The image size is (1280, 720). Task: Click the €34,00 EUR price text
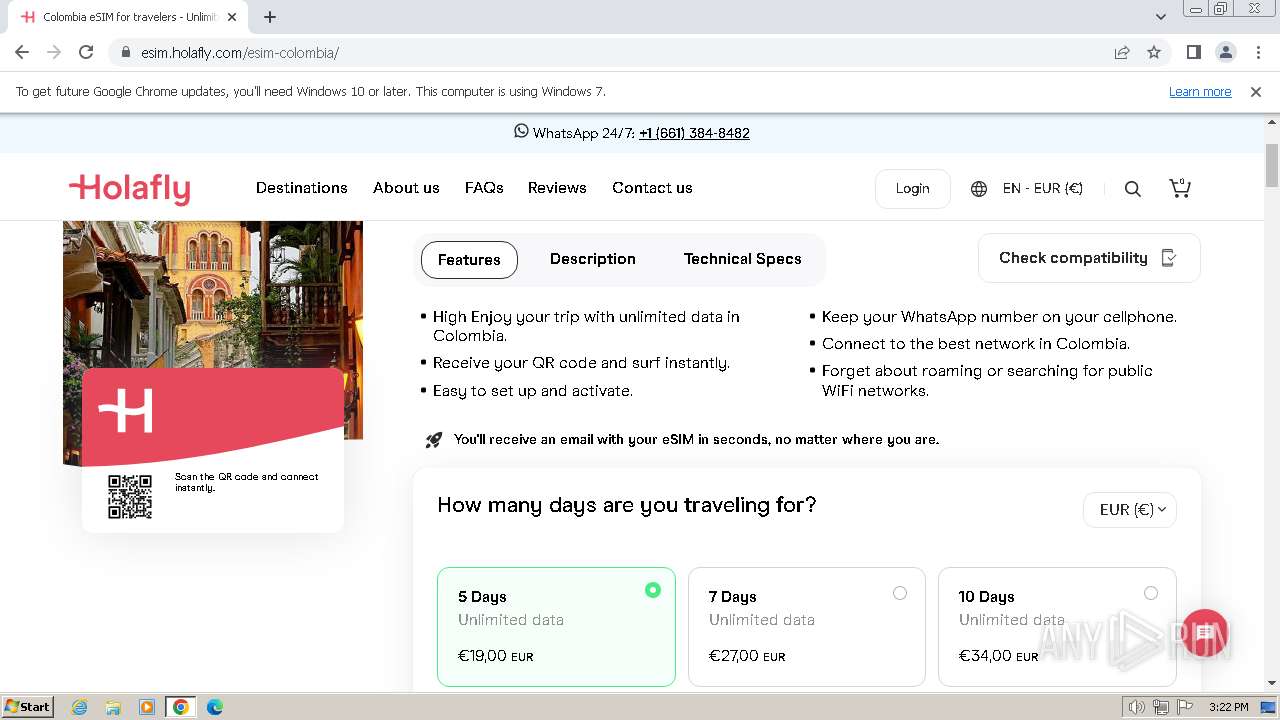click(998, 656)
